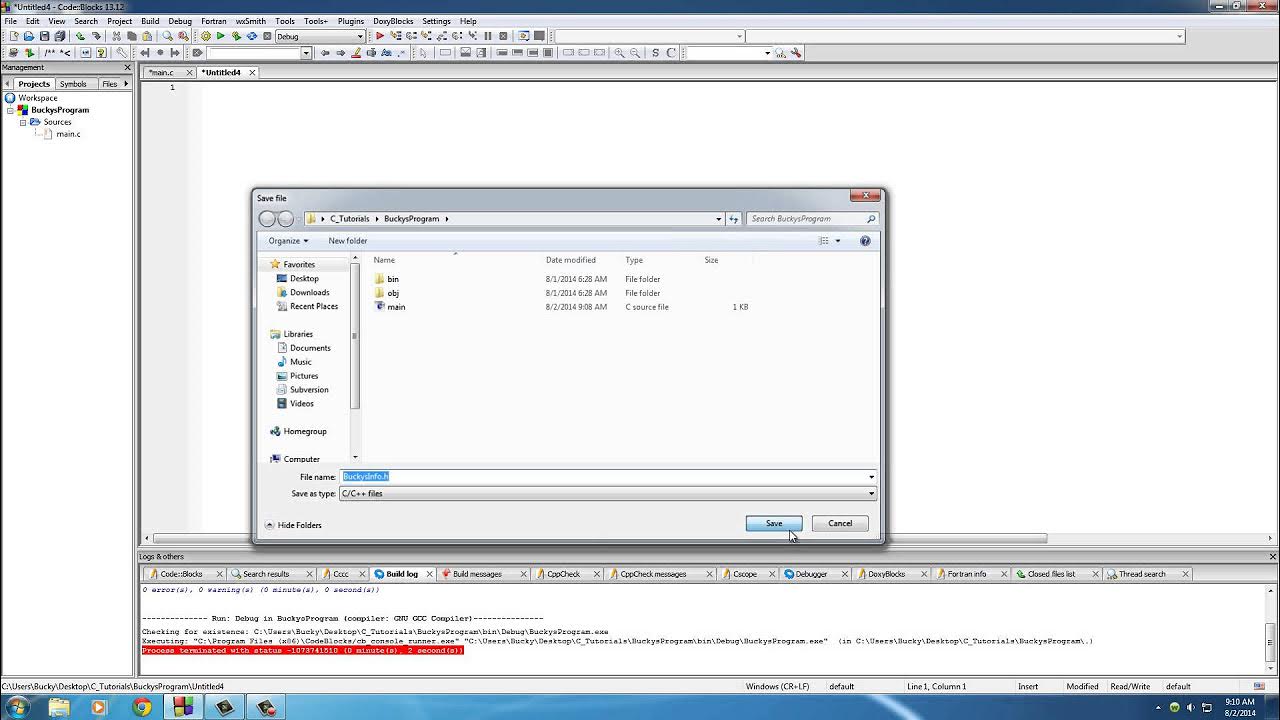
Task: Click the Save toolbar icon in Code::Blocks
Action: 44,36
